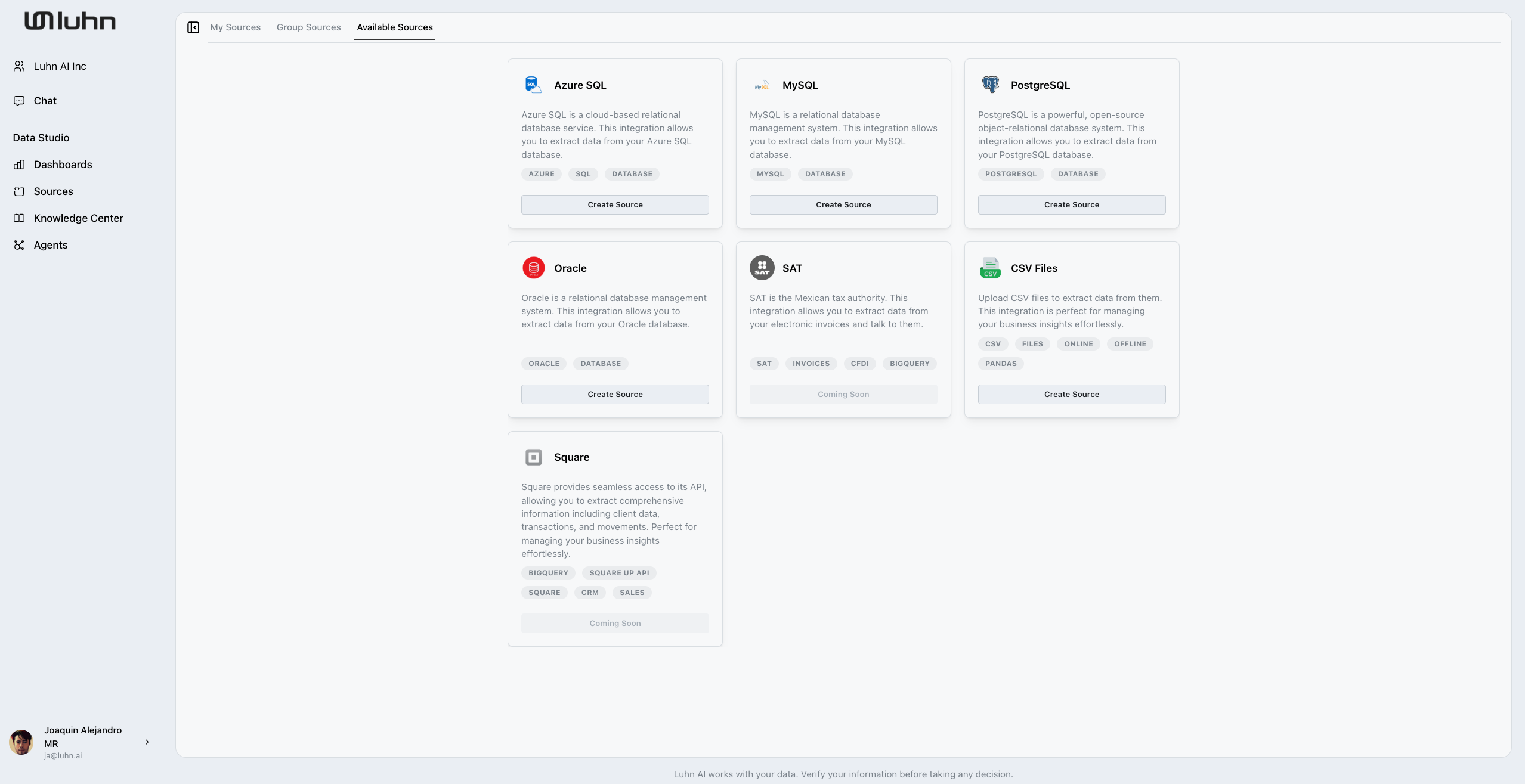Click the CRM tag on Square card
The width and height of the screenshot is (1525, 784).
point(590,593)
